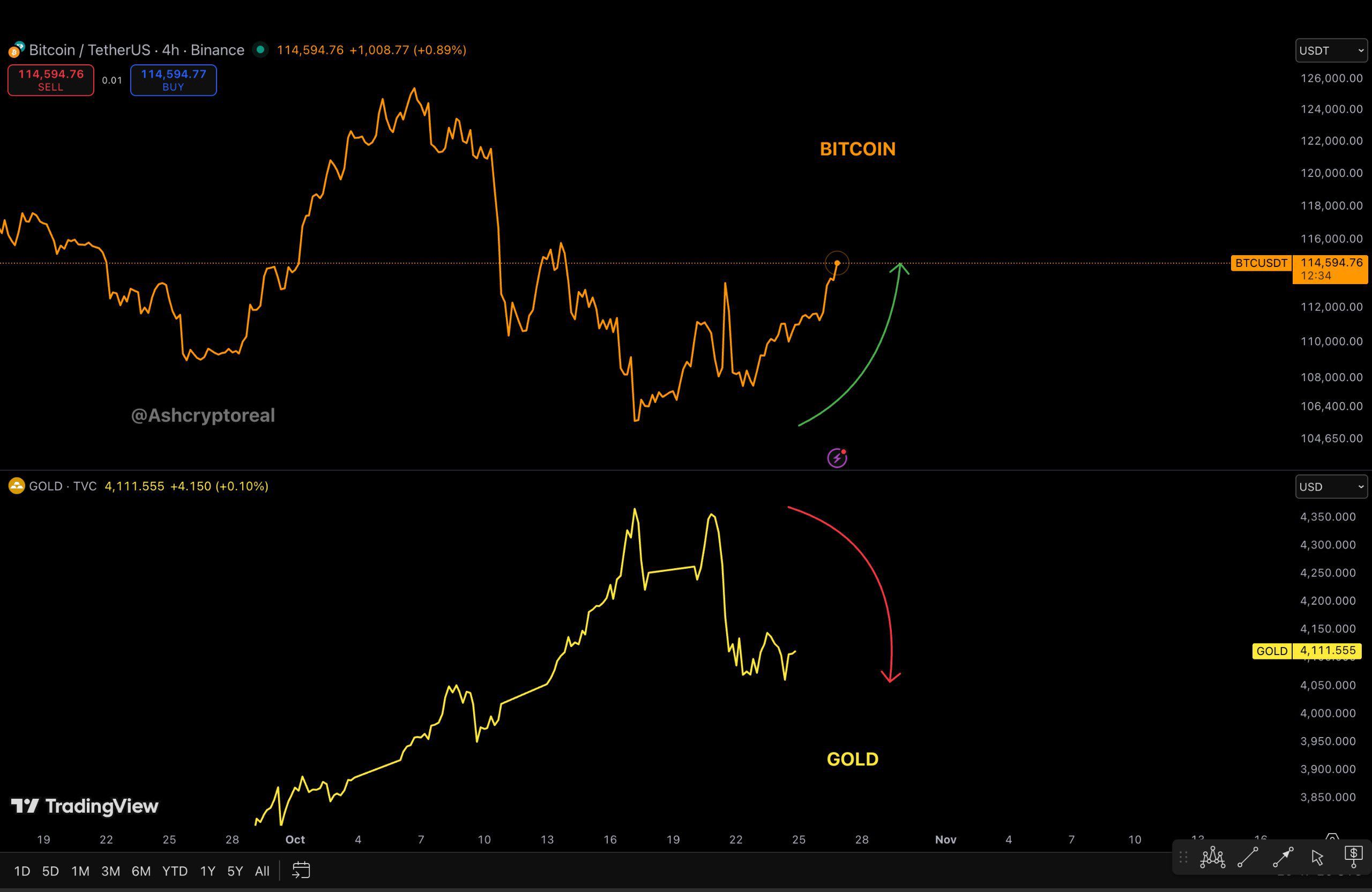Image resolution: width=1372 pixels, height=892 pixels.
Task: Set the time range to YTD
Action: 175,871
